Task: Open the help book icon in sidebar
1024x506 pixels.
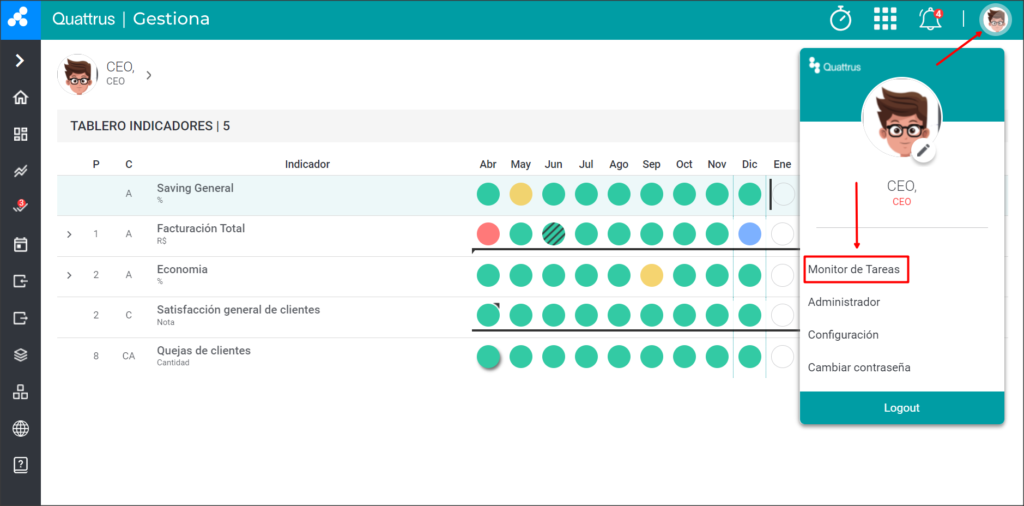Action: point(20,466)
